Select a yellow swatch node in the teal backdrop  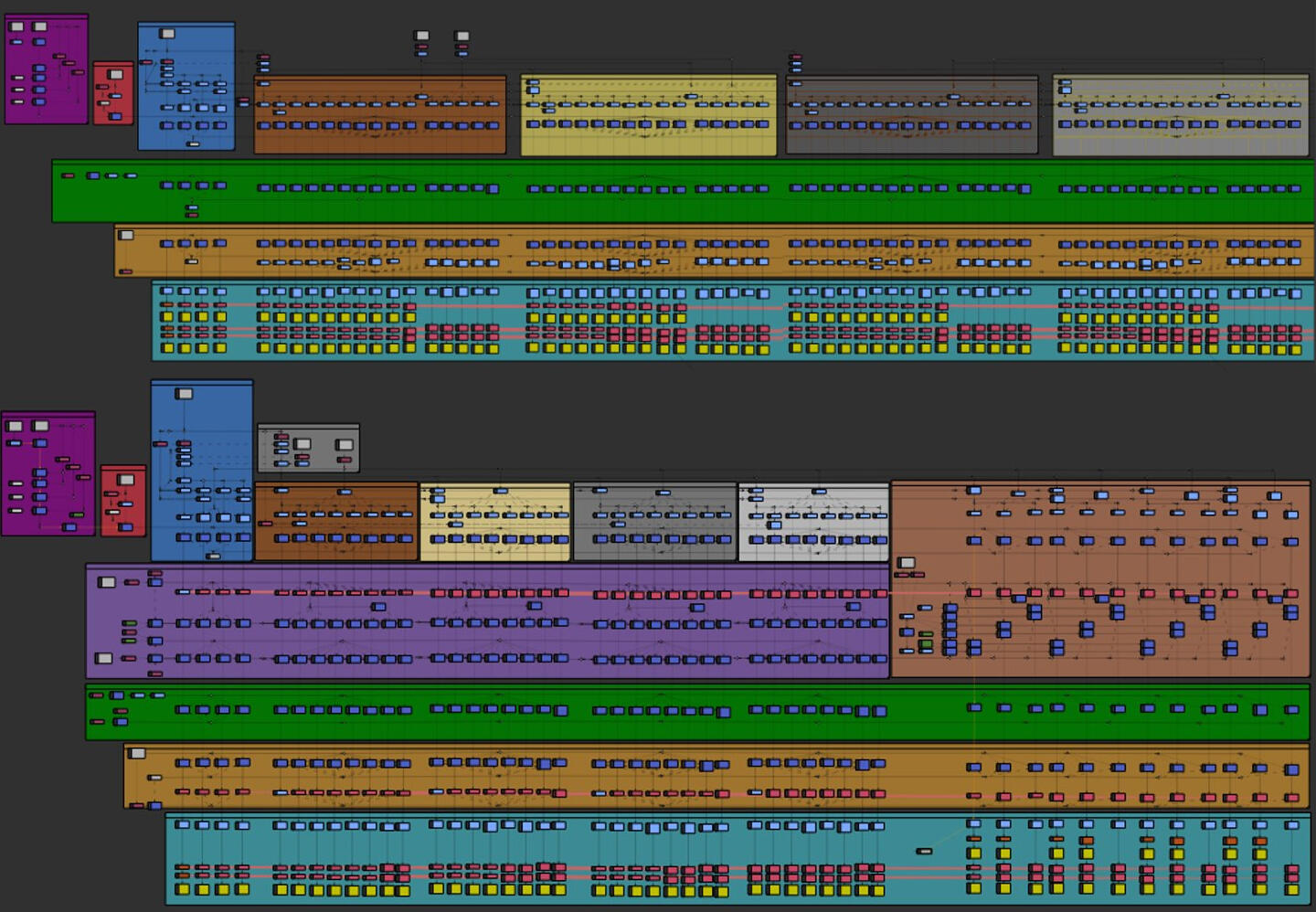[x=169, y=318]
